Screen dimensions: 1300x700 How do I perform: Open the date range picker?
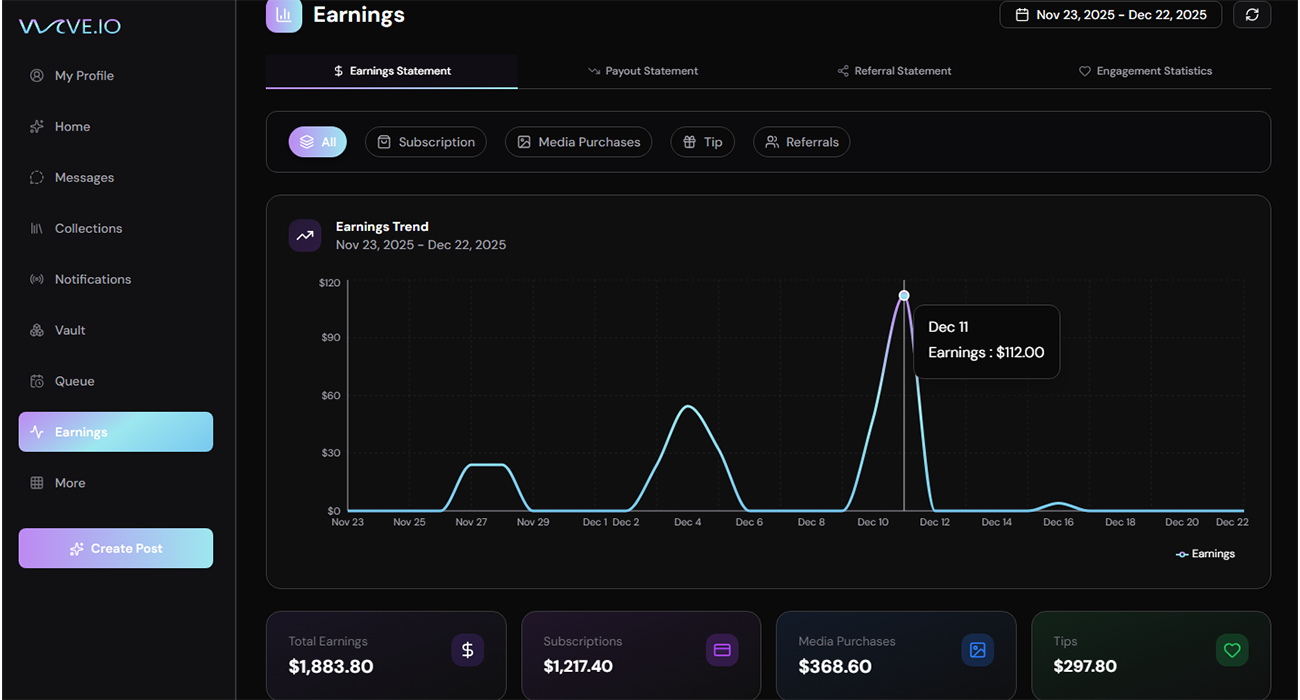[x=1110, y=15]
